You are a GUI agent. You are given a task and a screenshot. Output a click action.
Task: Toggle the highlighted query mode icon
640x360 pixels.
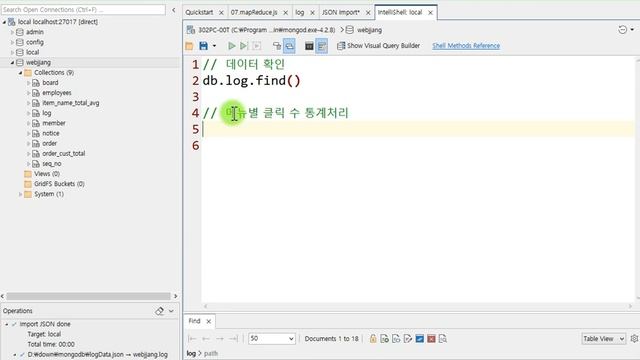coord(289,46)
